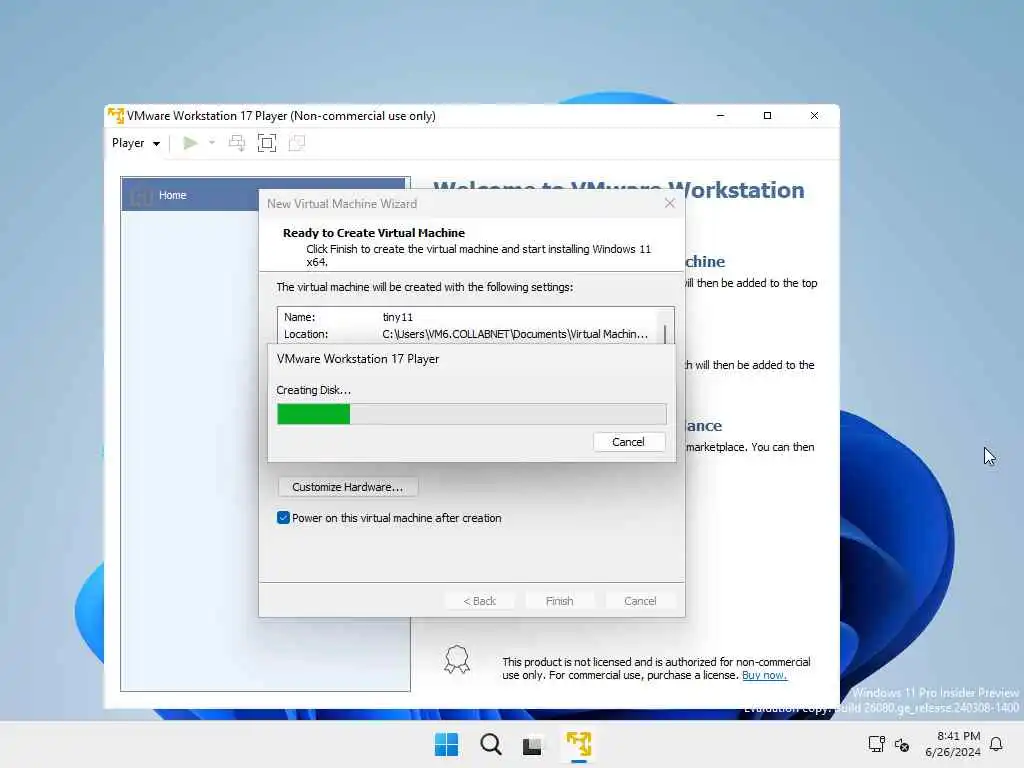Click Customize Hardware button
The height and width of the screenshot is (768, 1024).
tap(347, 487)
